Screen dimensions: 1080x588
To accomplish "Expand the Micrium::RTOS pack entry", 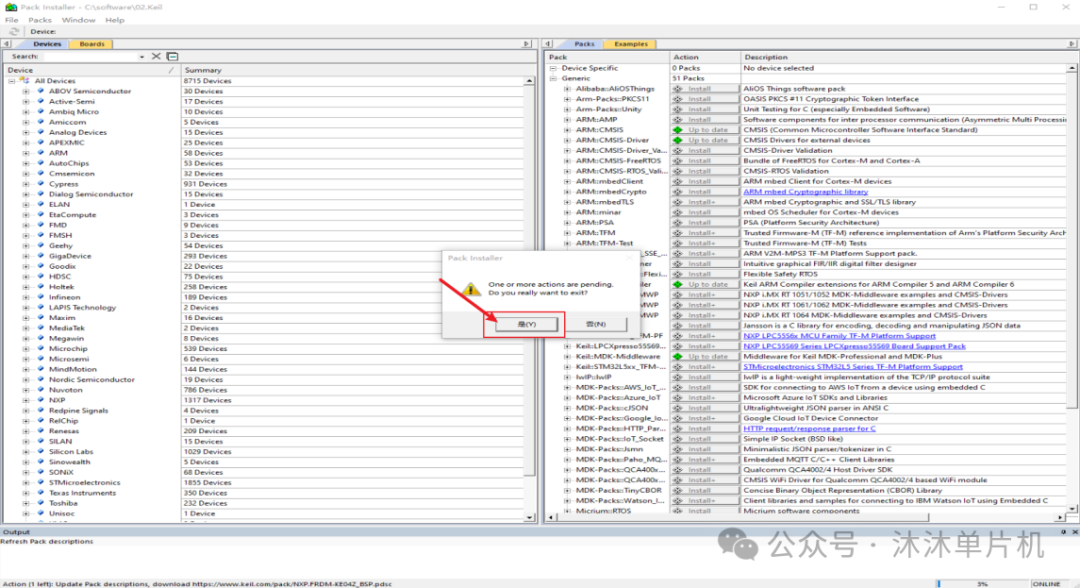I will pos(568,511).
